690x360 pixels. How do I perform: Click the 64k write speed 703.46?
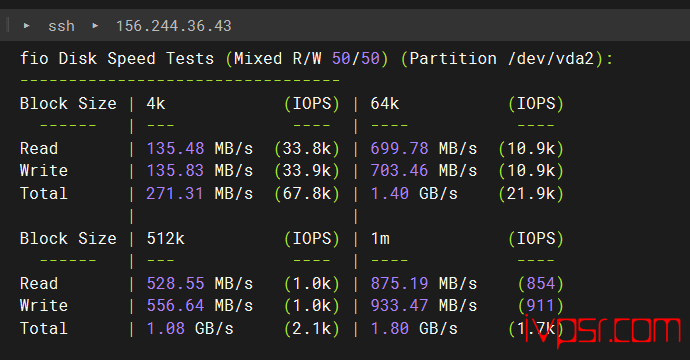pos(399,171)
